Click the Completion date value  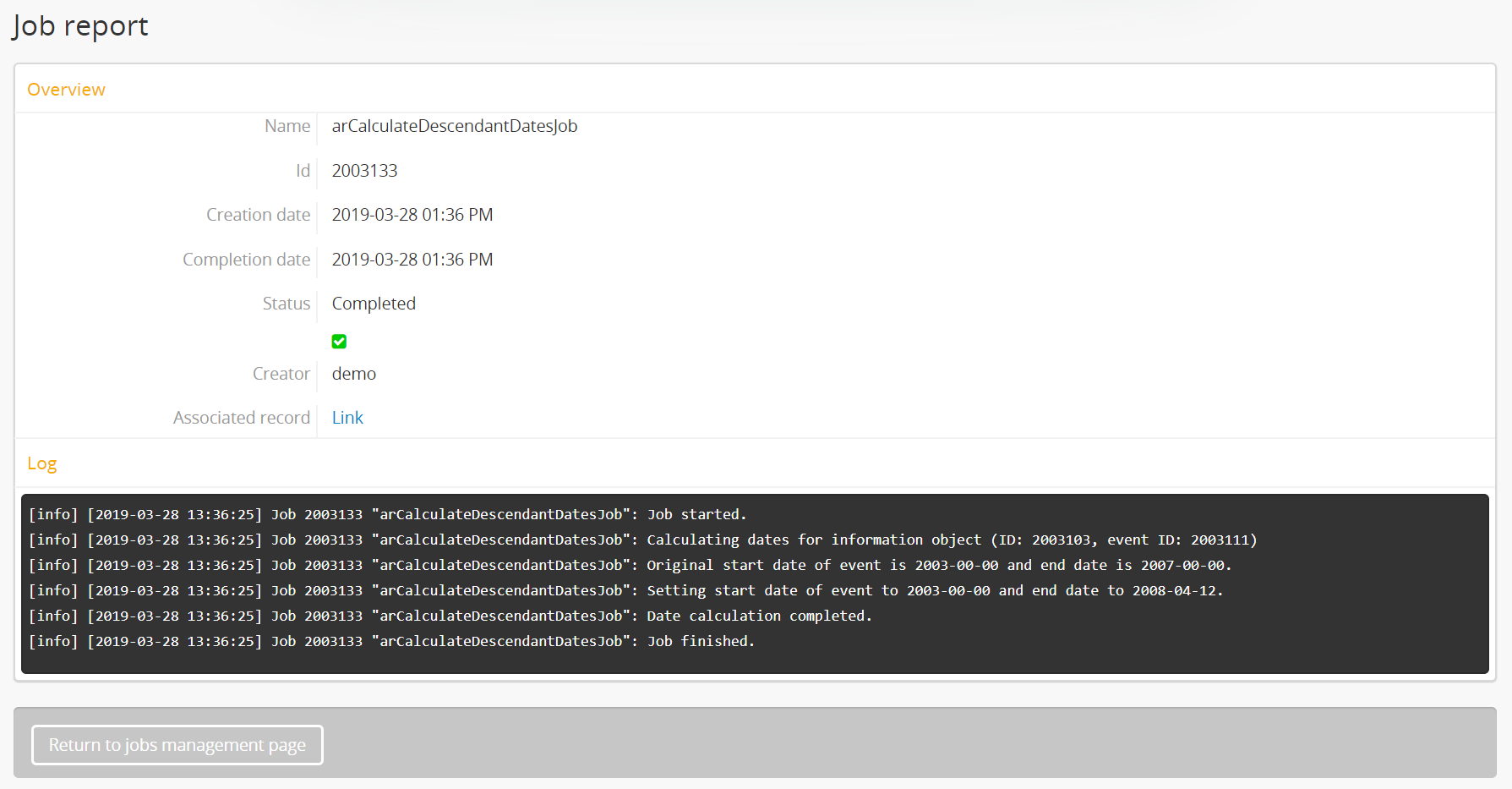pos(412,260)
